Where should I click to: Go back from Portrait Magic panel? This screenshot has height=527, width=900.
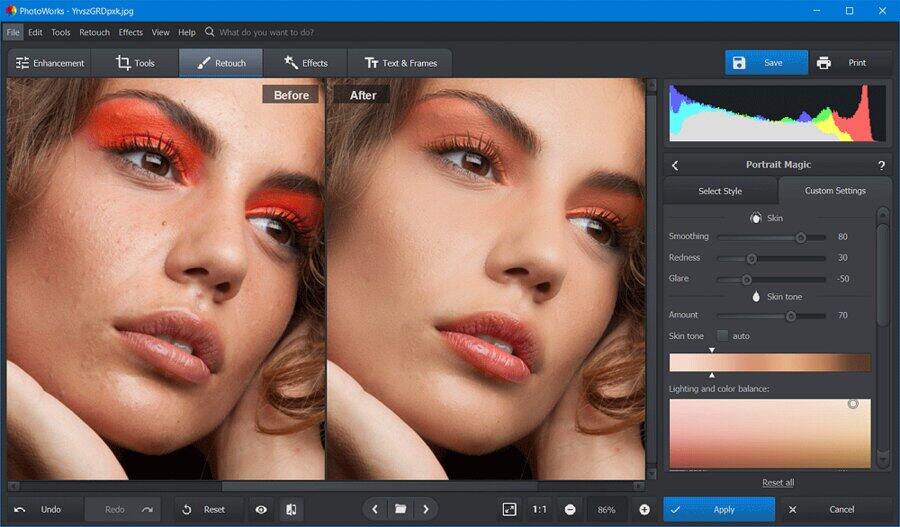coord(675,165)
